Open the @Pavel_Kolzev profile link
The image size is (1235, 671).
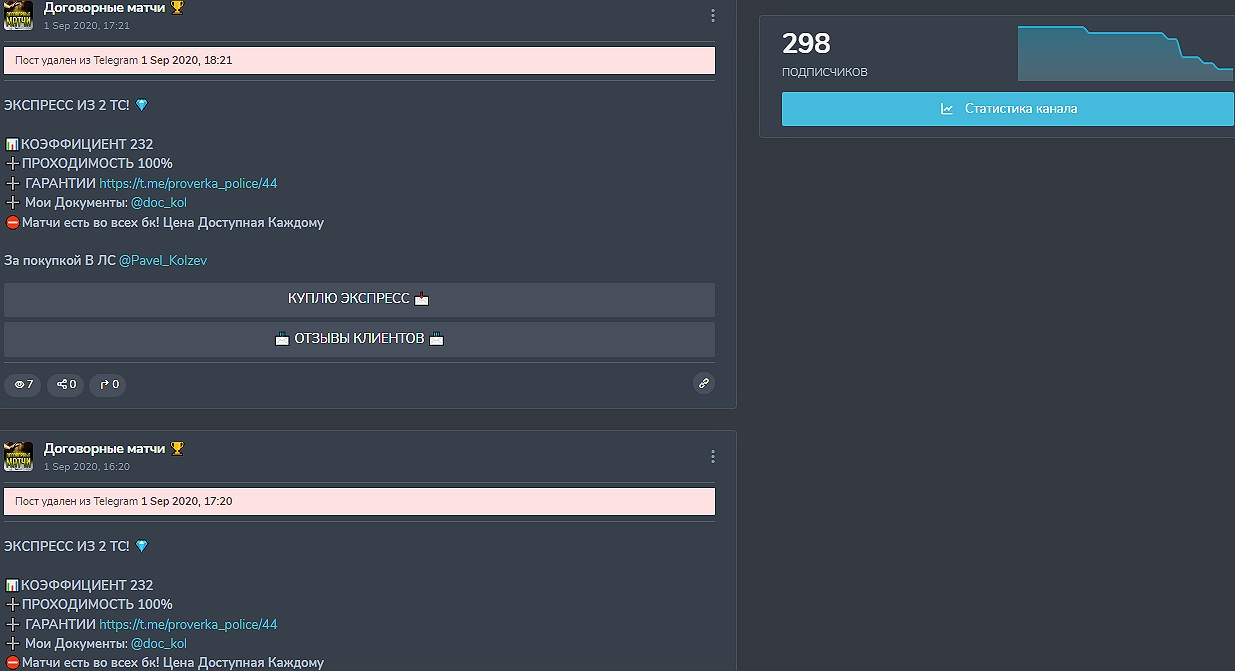163,260
